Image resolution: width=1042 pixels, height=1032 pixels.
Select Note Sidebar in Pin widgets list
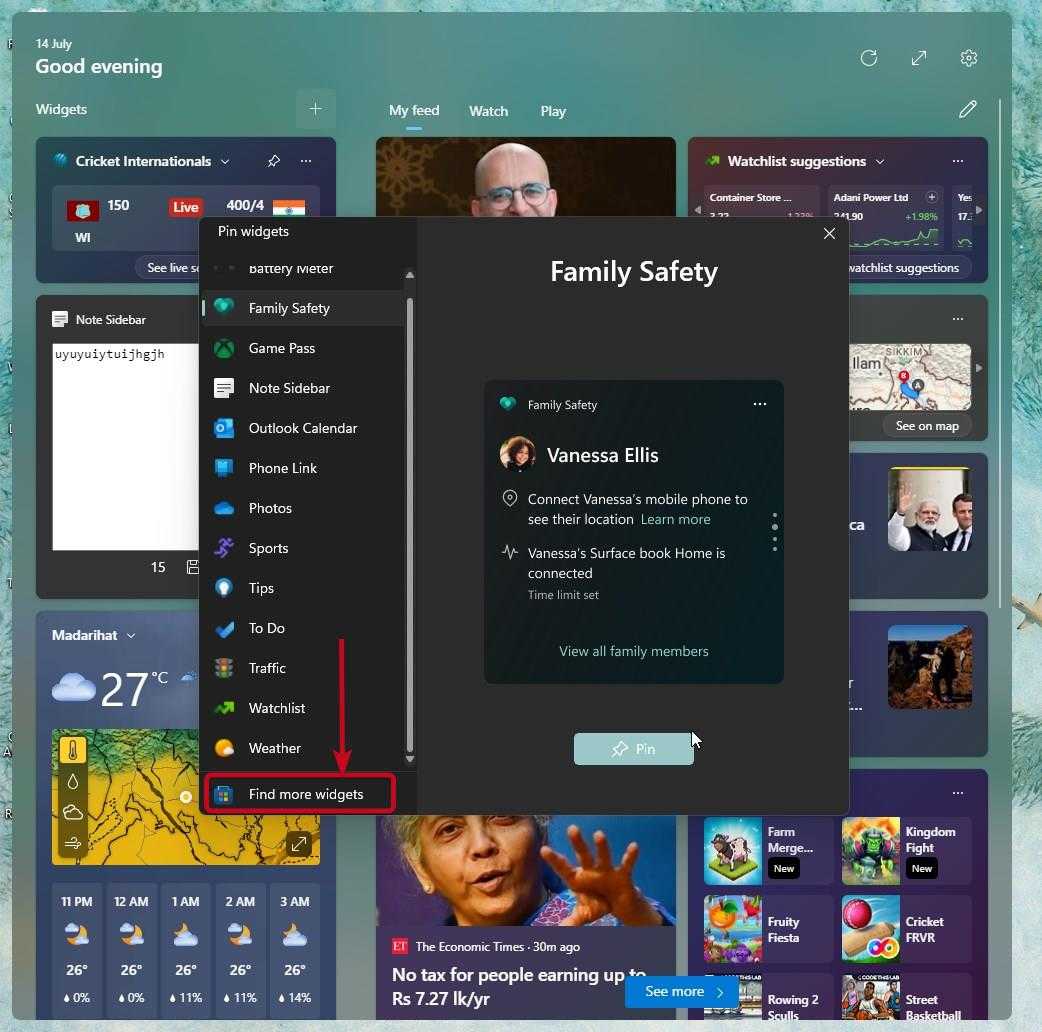303,388
